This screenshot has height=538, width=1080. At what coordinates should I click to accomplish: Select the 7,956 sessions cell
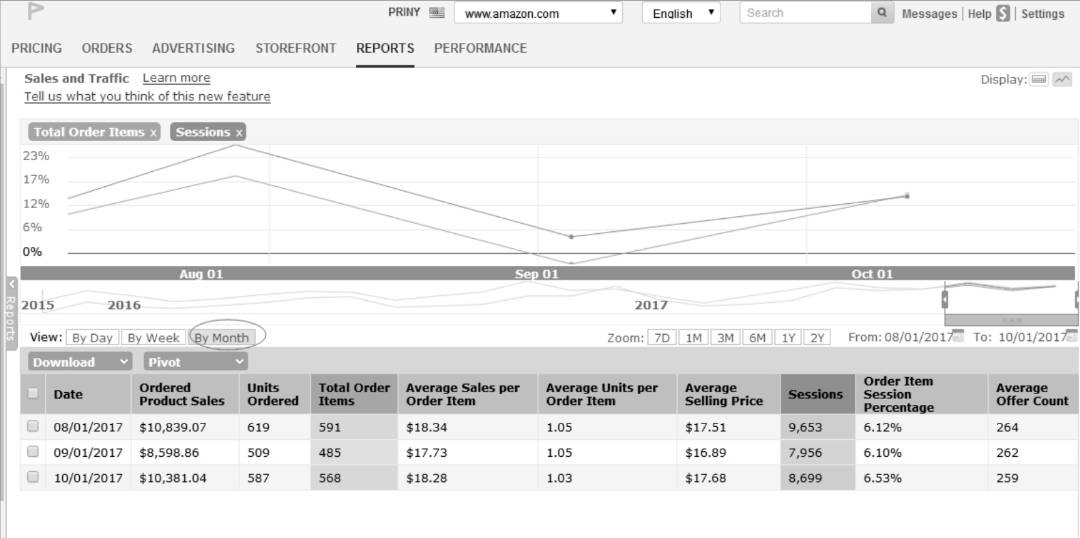tap(818, 453)
